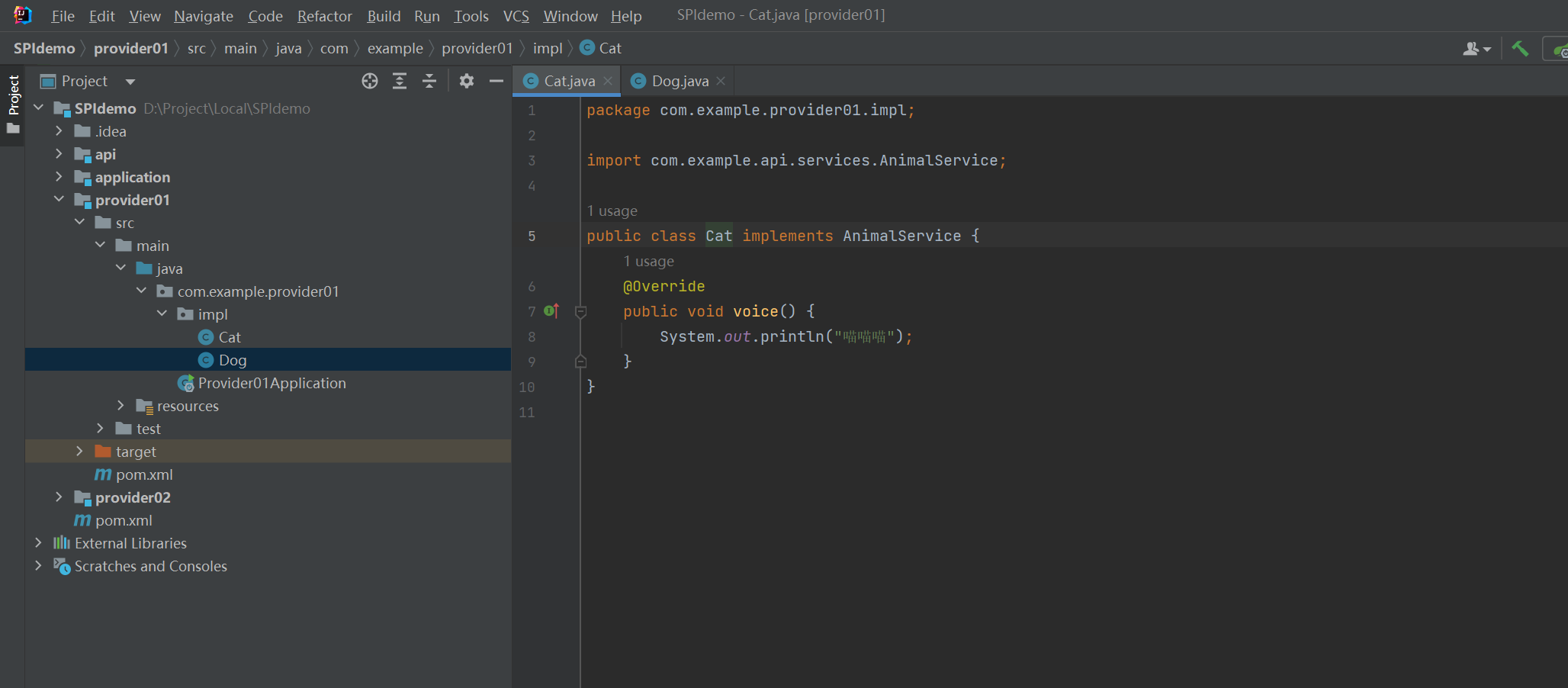Open the user account icon dropdown

[x=1476, y=49]
